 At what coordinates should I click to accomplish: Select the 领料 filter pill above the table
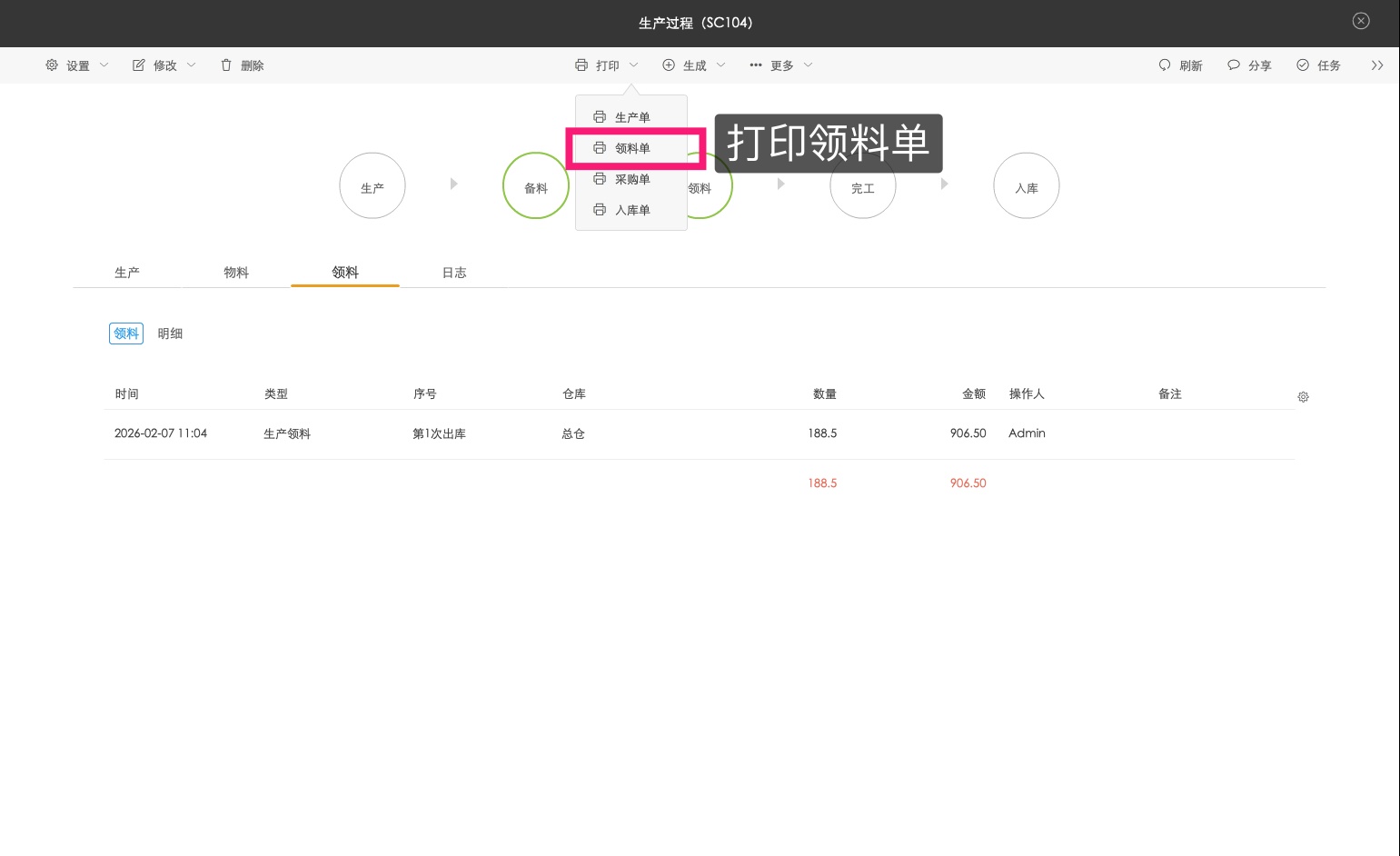click(x=125, y=333)
